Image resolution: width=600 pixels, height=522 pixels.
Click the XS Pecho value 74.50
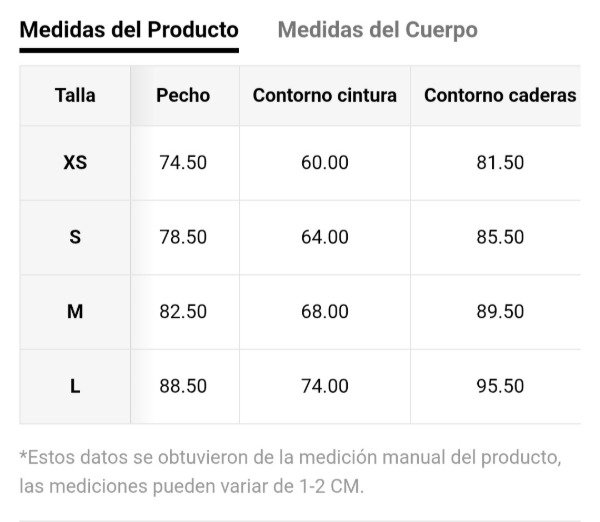(183, 162)
